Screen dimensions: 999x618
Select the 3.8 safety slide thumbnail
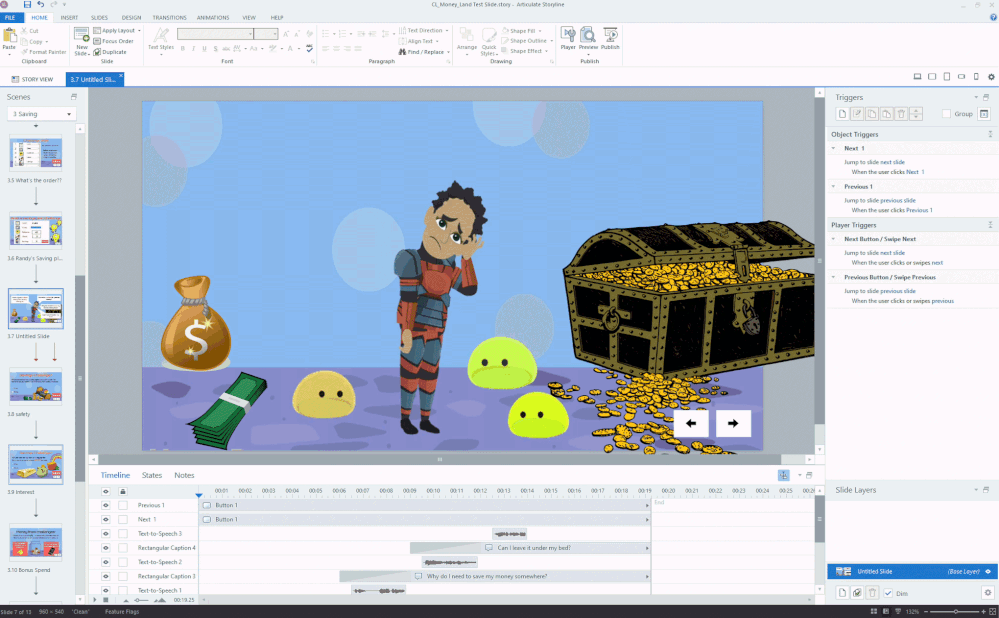tap(36, 387)
